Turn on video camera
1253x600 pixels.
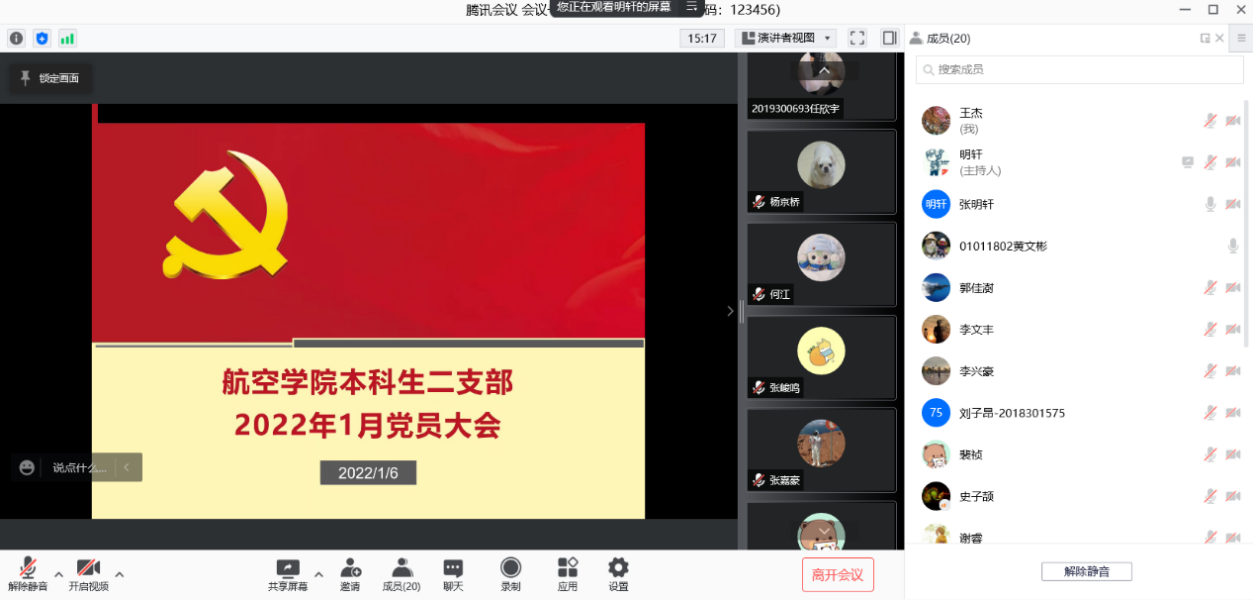pos(88,574)
